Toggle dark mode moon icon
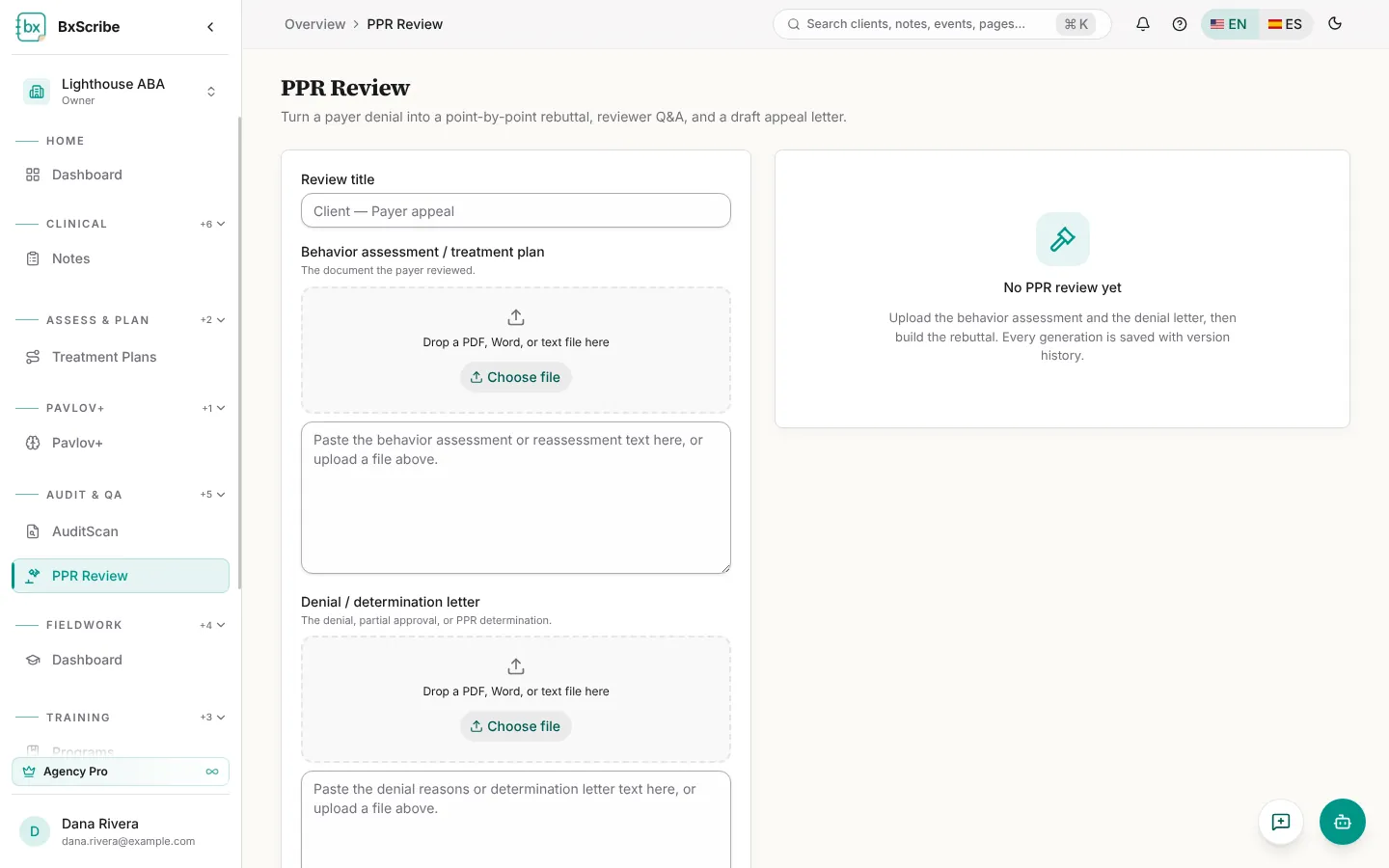Image resolution: width=1389 pixels, height=868 pixels. click(1335, 24)
